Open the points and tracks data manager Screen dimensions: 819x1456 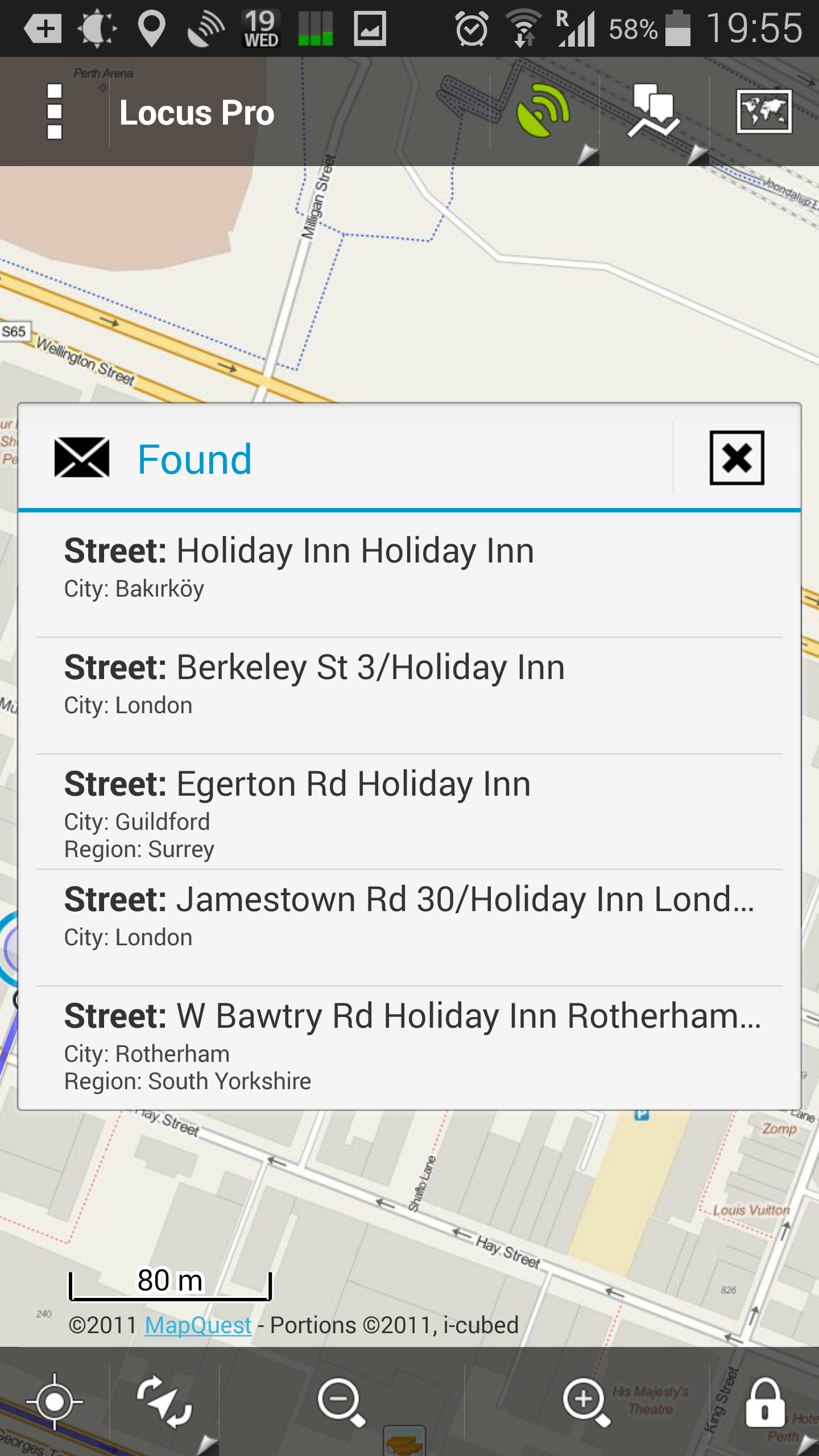654,111
